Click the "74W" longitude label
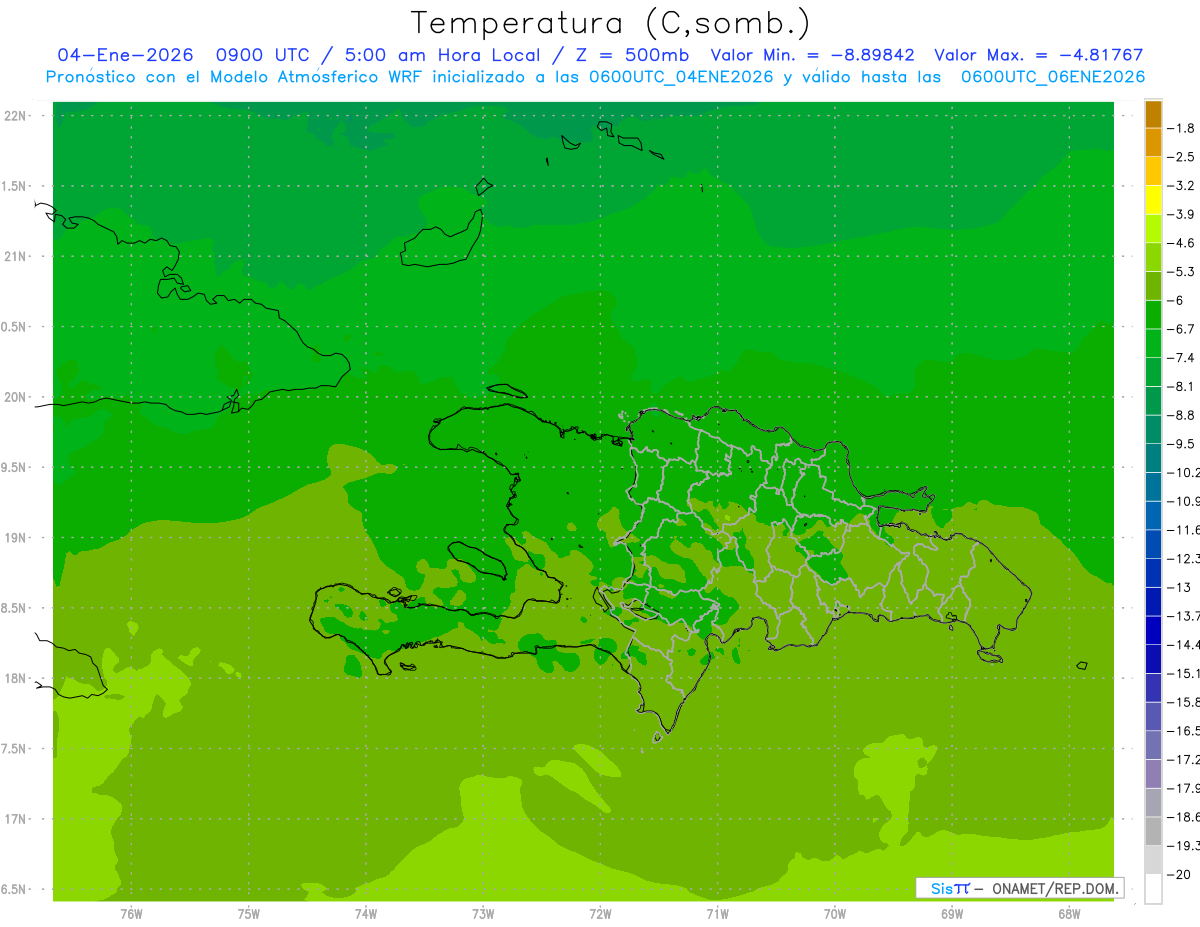This screenshot has width=1200, height=927. (x=366, y=913)
